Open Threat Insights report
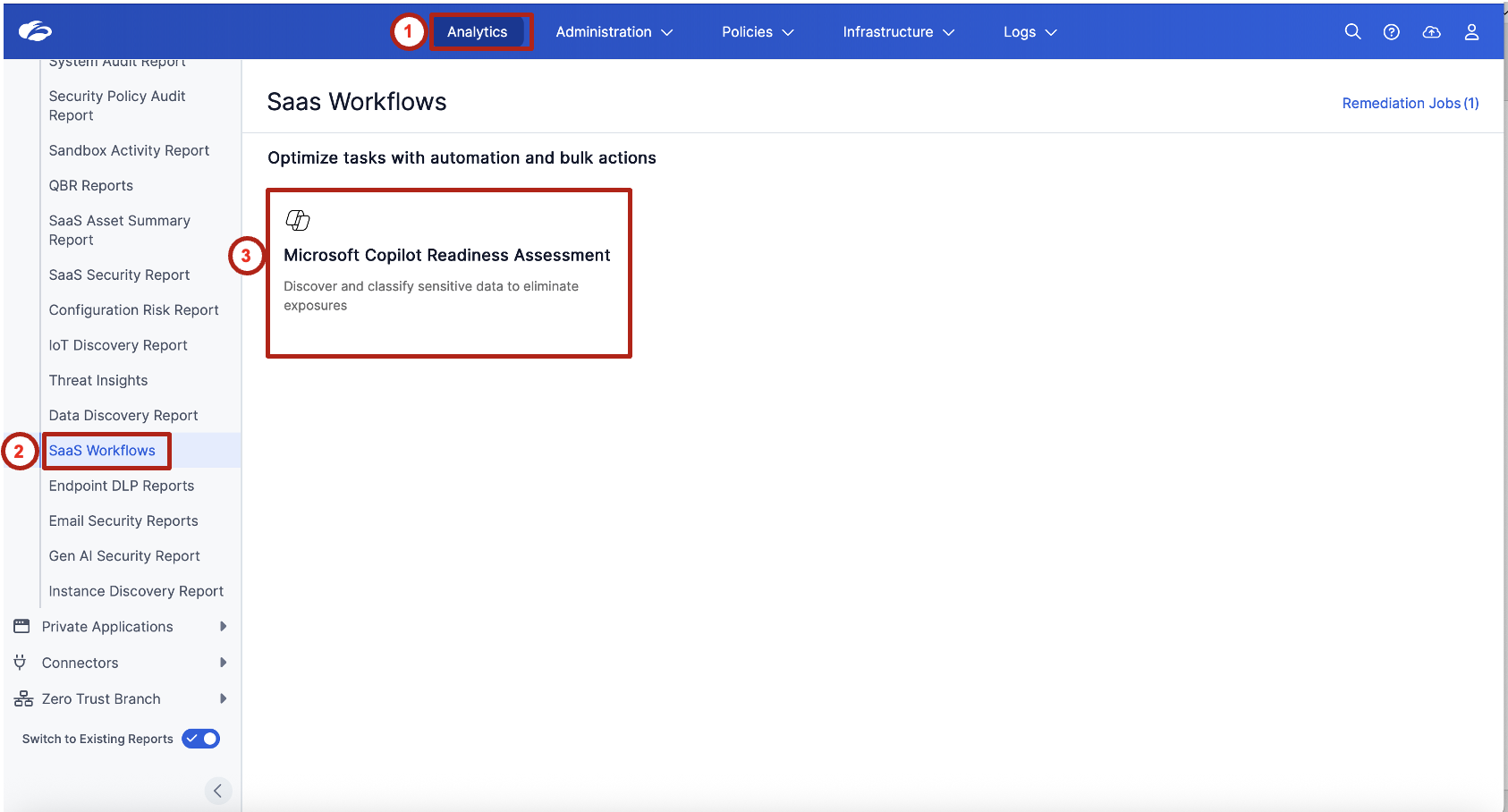1508x812 pixels. (x=98, y=380)
